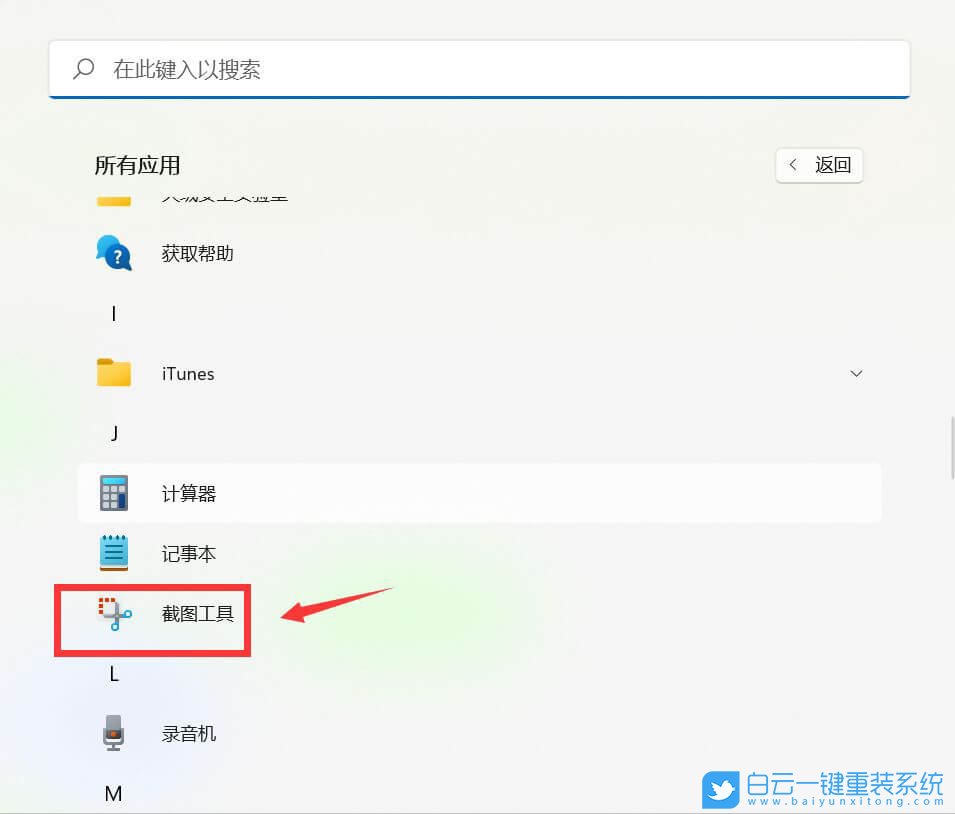Image resolution: width=955 pixels, height=814 pixels.
Task: Open 记事本 via its notepad icon
Action: click(113, 552)
